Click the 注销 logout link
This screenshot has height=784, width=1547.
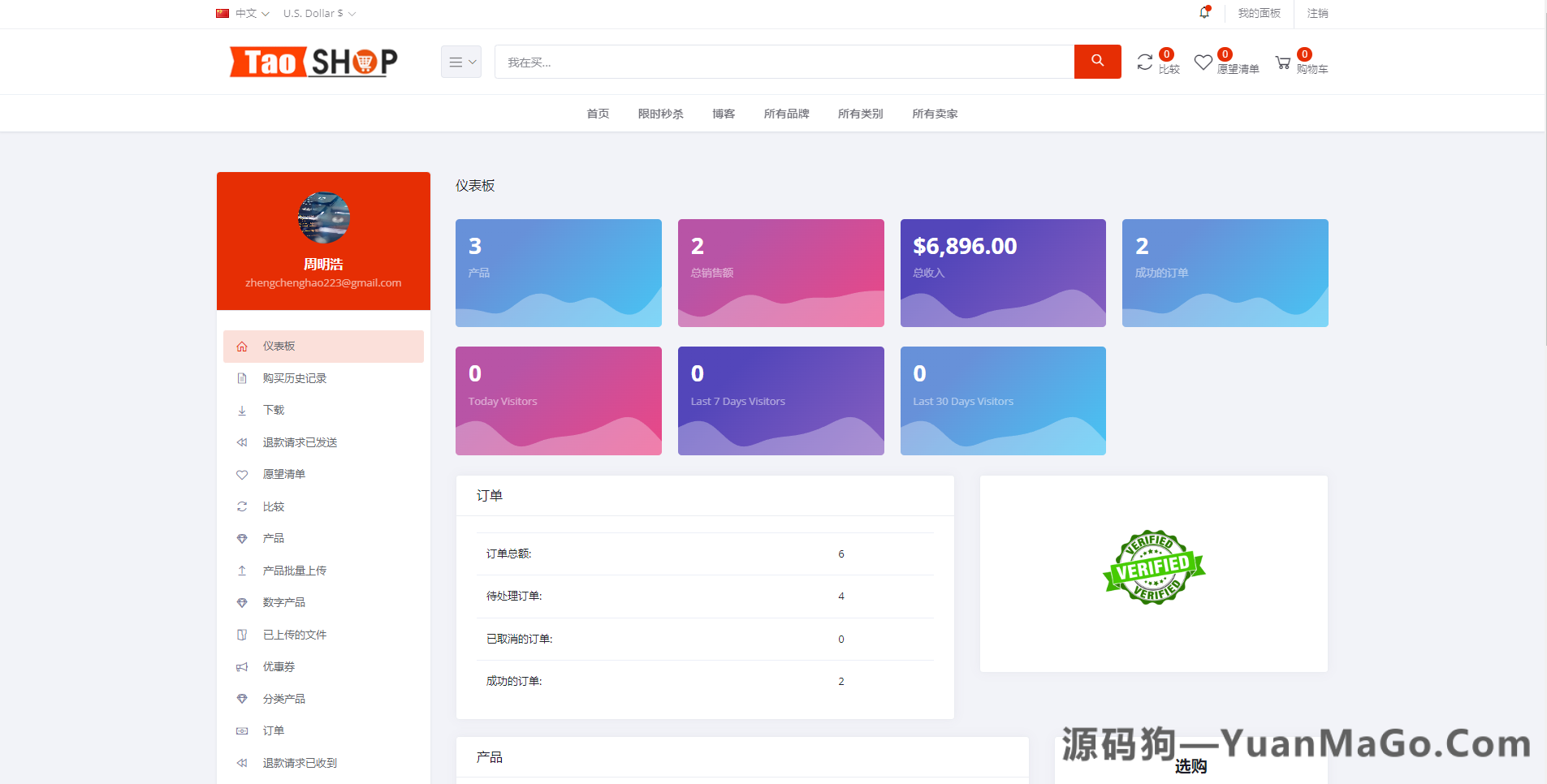1316,14
